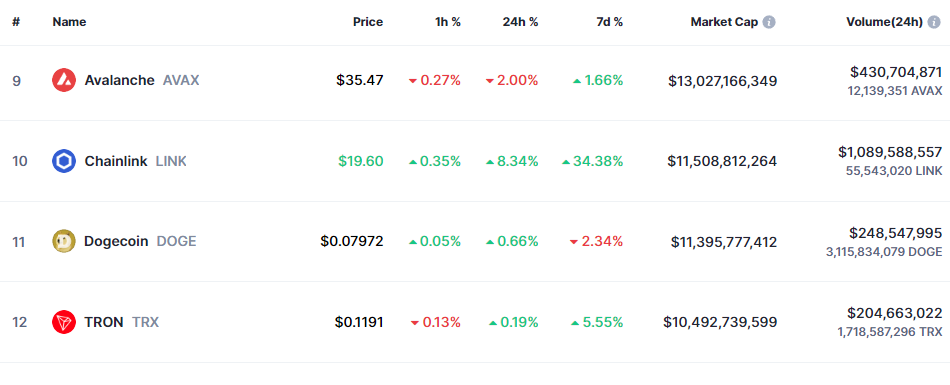
Task: Click the Chainlink blue hexagon icon
Action: tap(64, 161)
